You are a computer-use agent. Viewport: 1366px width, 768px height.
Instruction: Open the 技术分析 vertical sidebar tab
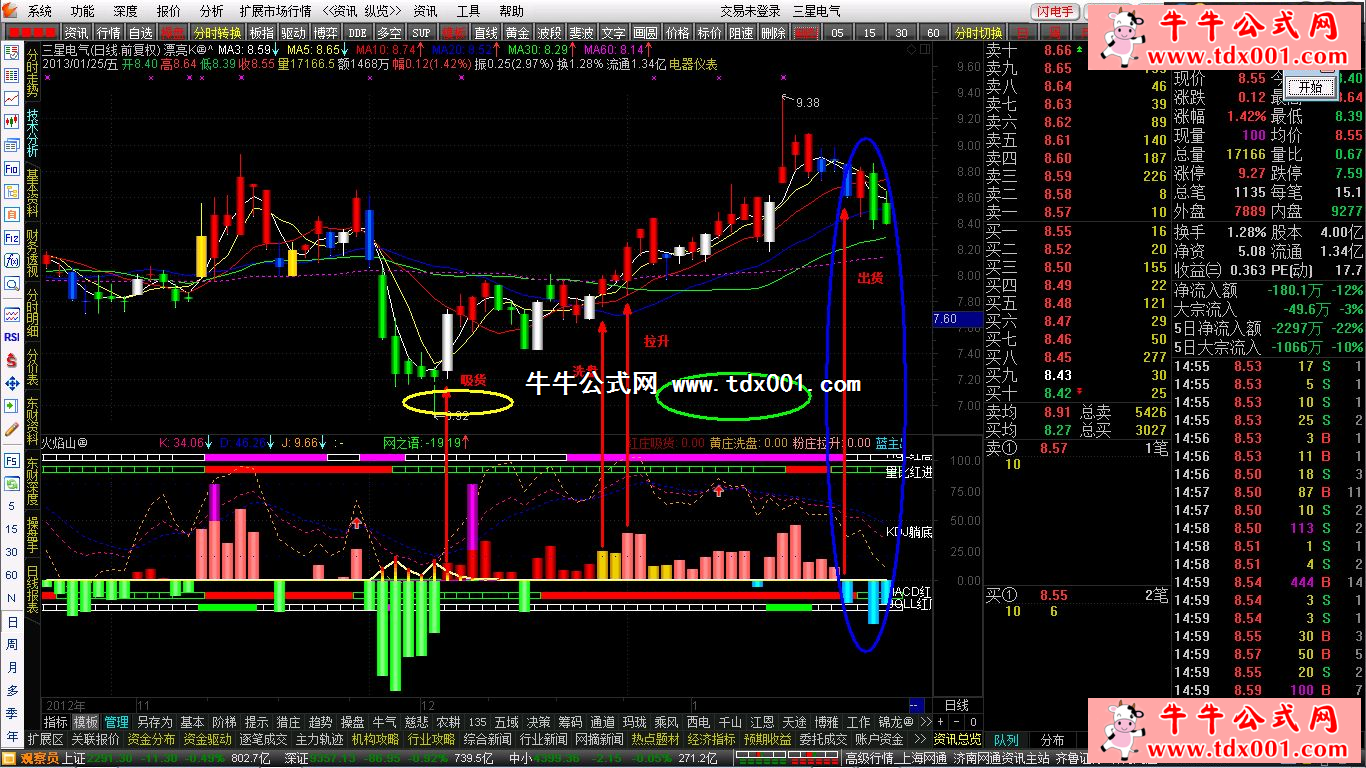point(32,133)
